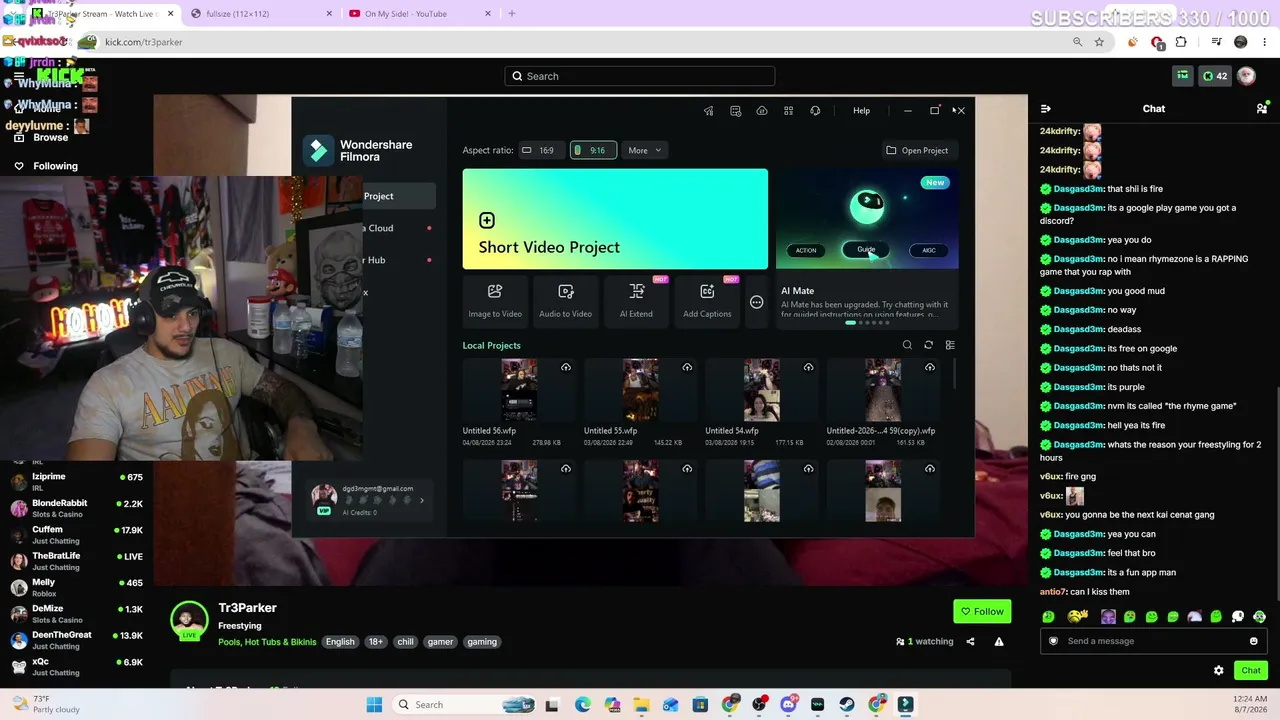Click the Guide button in AI Mate banner
The height and width of the screenshot is (720, 1280).
(x=866, y=250)
